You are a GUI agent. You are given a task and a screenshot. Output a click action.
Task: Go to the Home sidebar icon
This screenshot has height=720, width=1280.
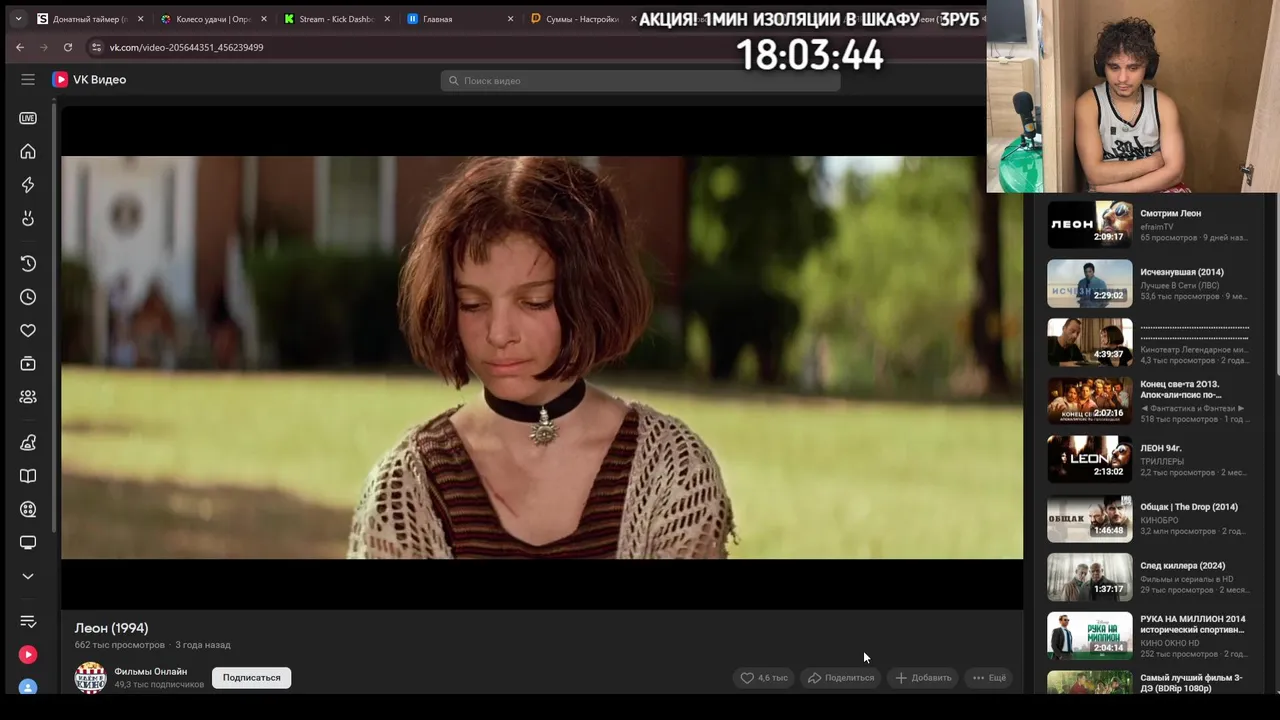tap(28, 151)
